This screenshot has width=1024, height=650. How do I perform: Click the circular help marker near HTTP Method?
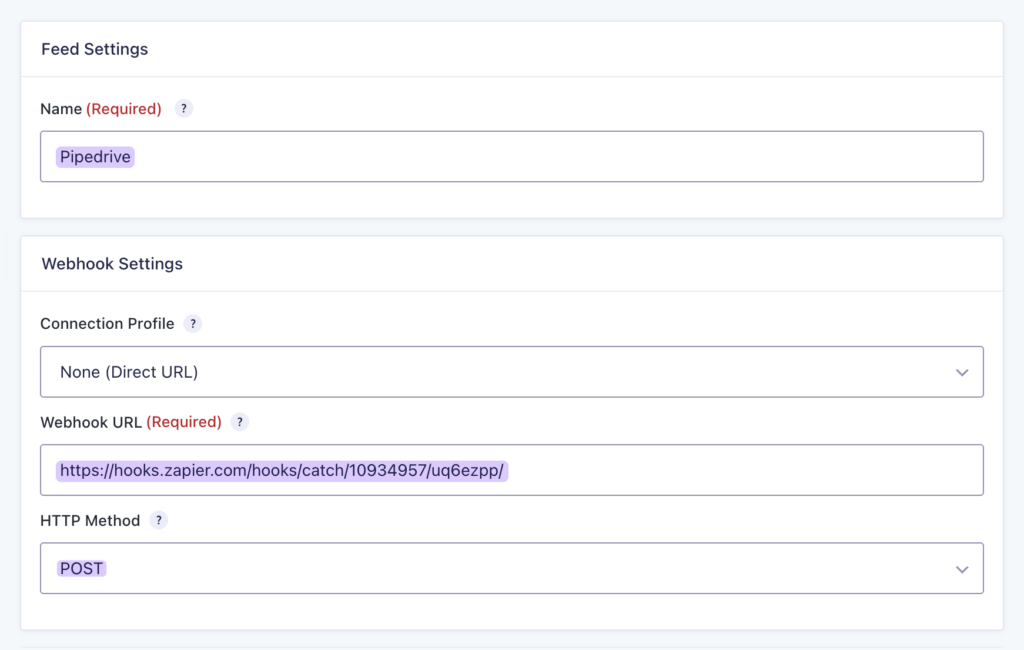[x=158, y=520]
